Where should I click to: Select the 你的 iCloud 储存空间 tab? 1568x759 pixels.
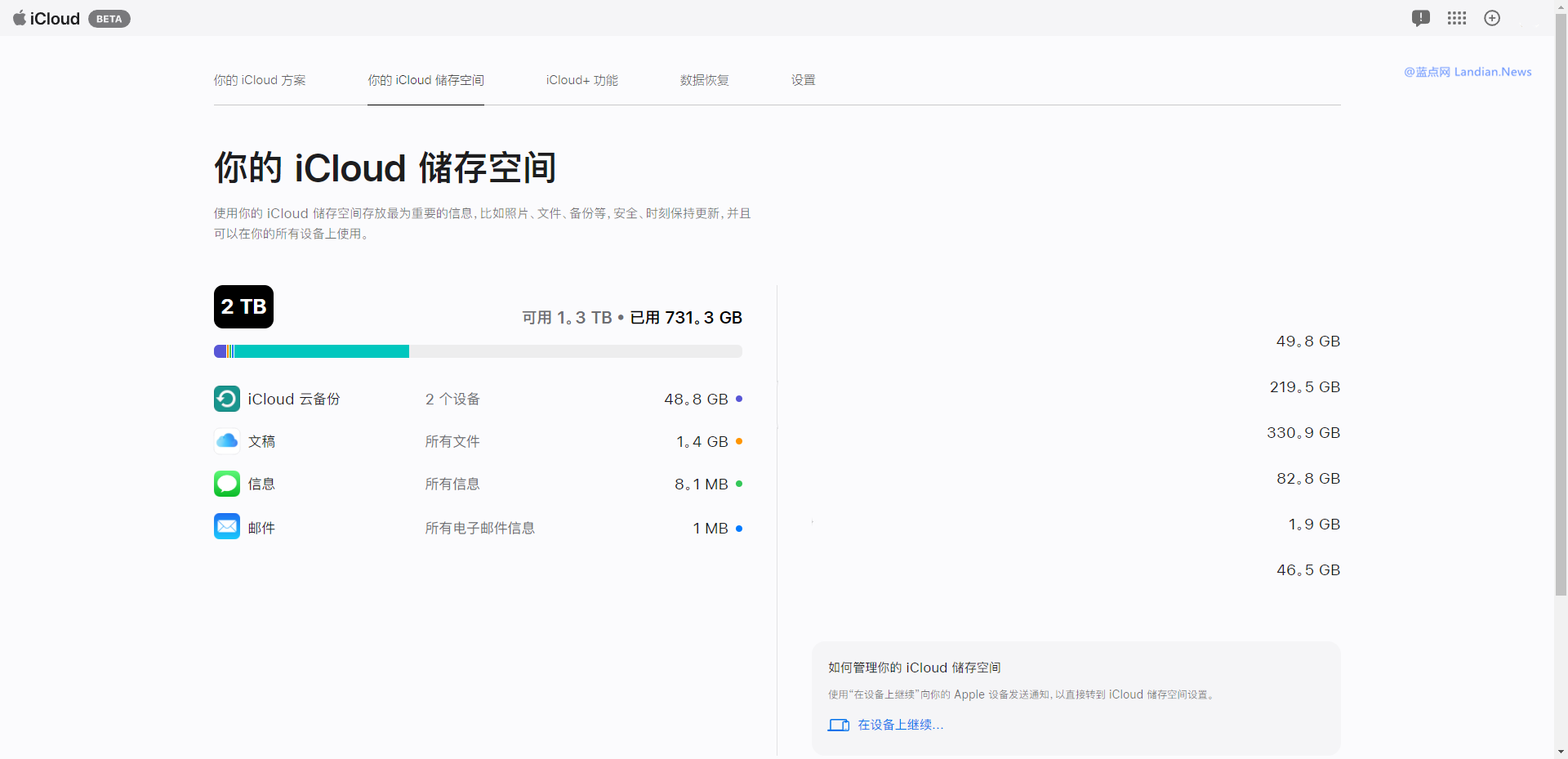pos(425,80)
